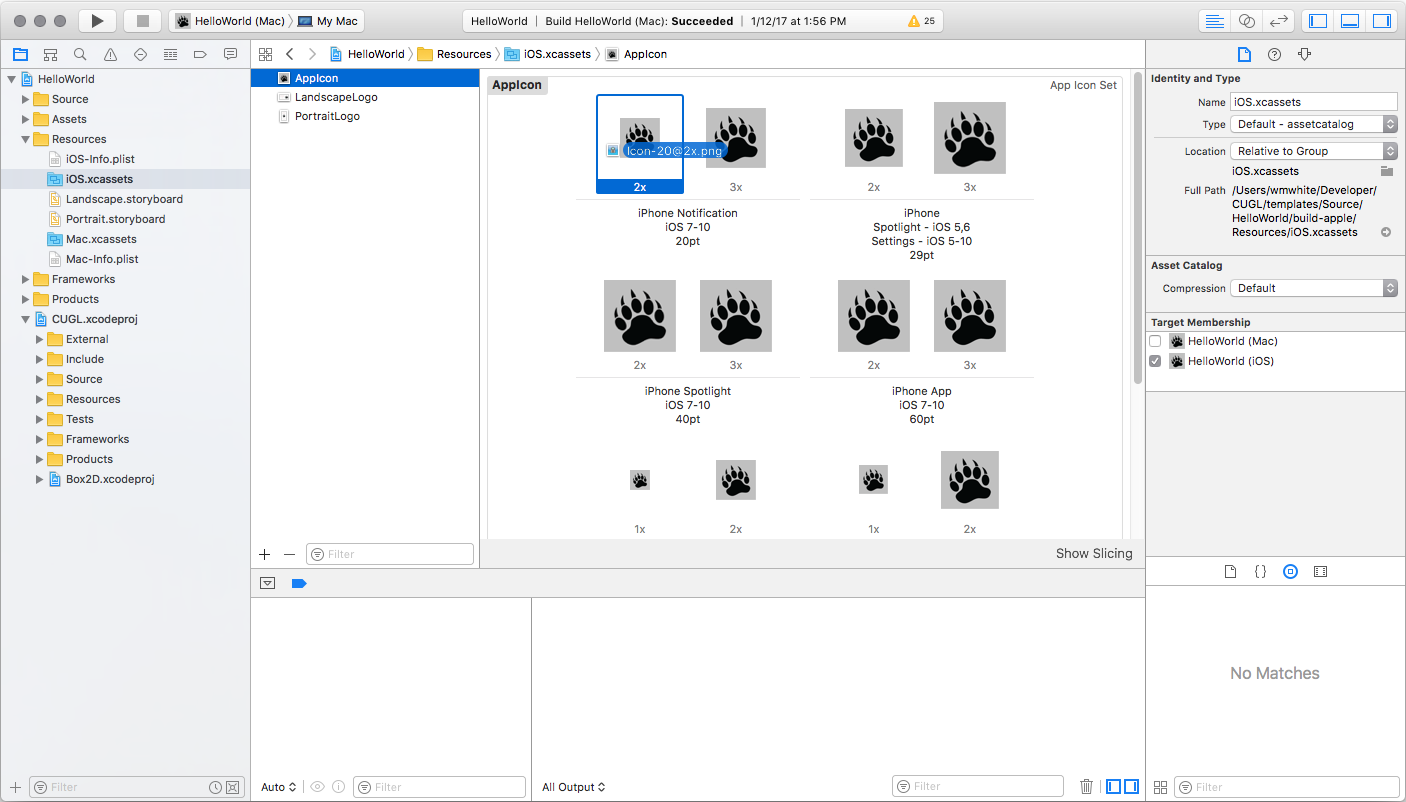Open the Type dropdown for asset catalog
The height and width of the screenshot is (802, 1406).
coord(1315,124)
